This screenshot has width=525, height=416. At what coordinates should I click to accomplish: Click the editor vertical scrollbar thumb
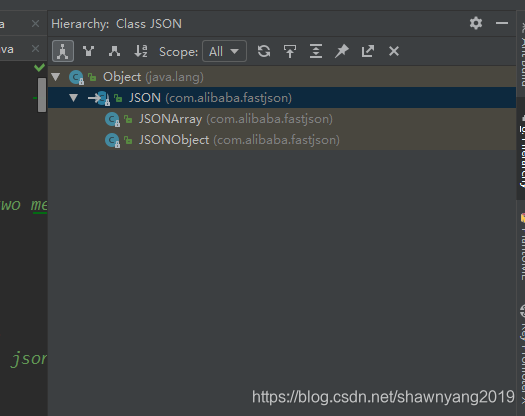42,95
